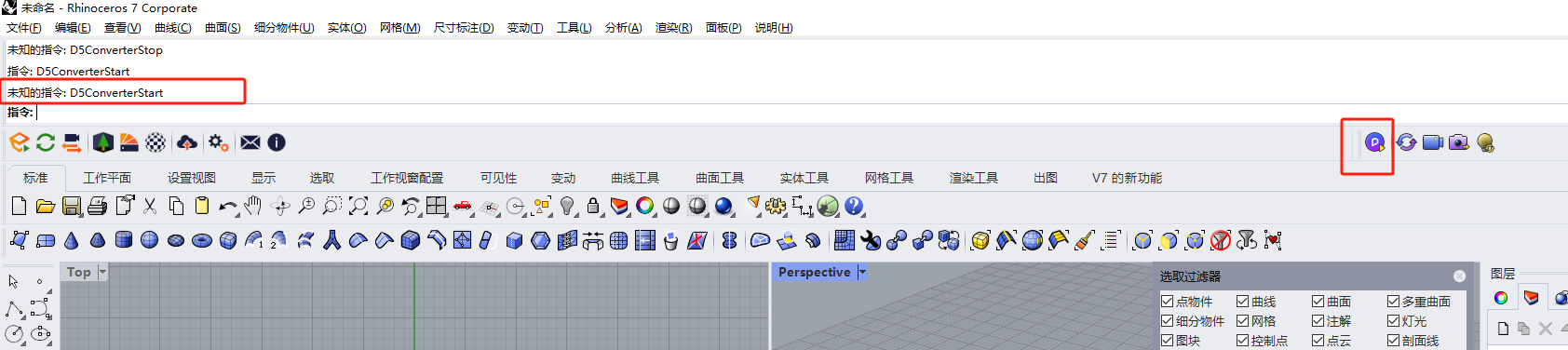Click the envelope mail icon

[250, 142]
